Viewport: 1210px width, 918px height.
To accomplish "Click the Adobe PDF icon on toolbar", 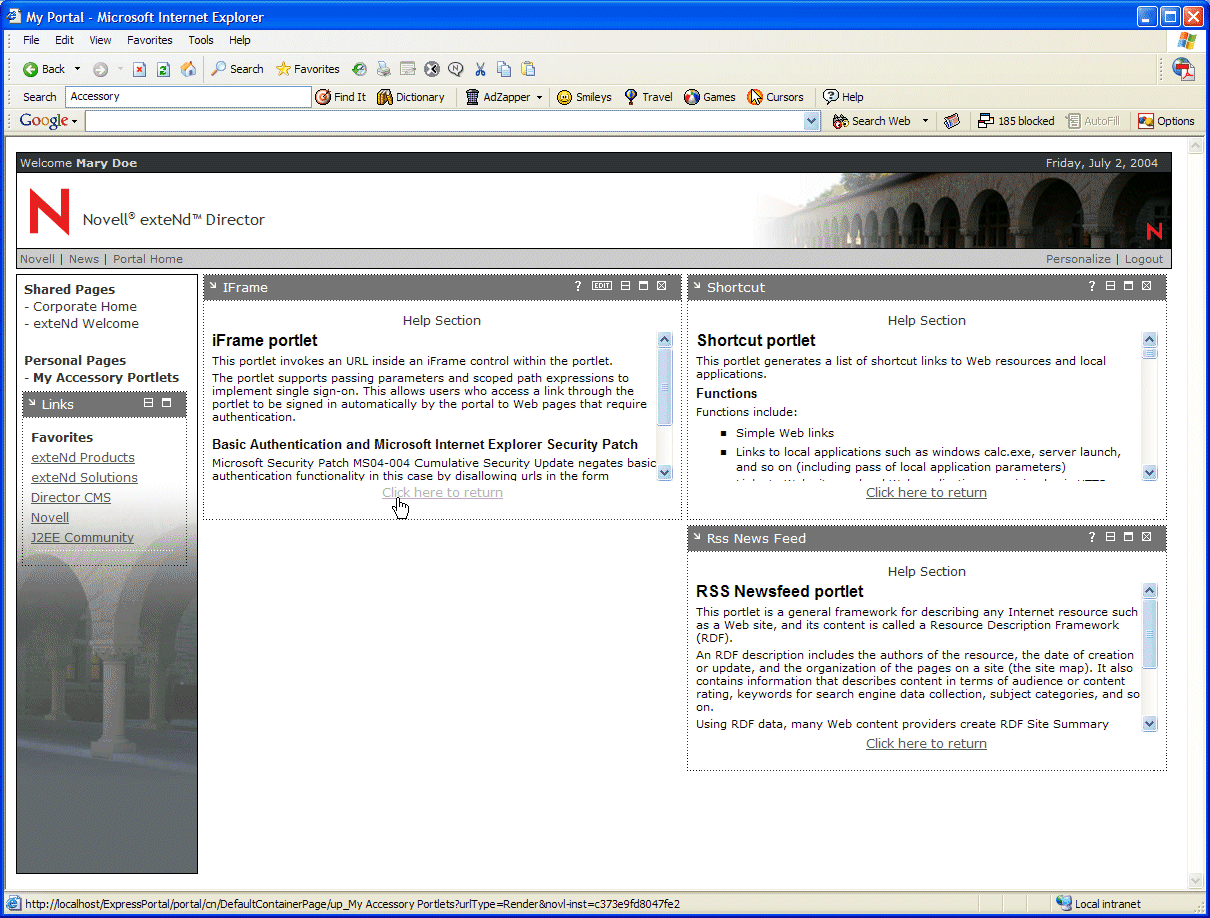I will pyautogui.click(x=1183, y=69).
